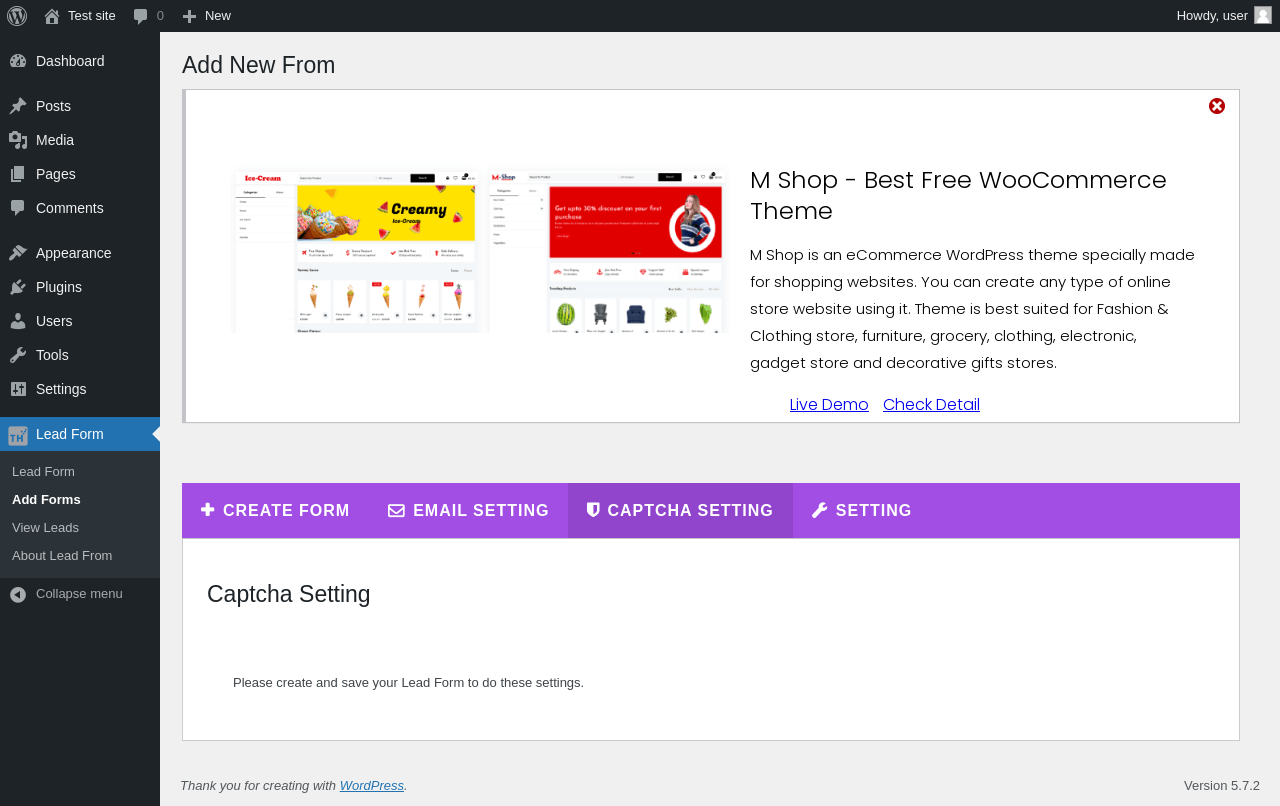Screen dimensions: 1280x806
Task: Open the Setting tab
Action: [x=861, y=511]
